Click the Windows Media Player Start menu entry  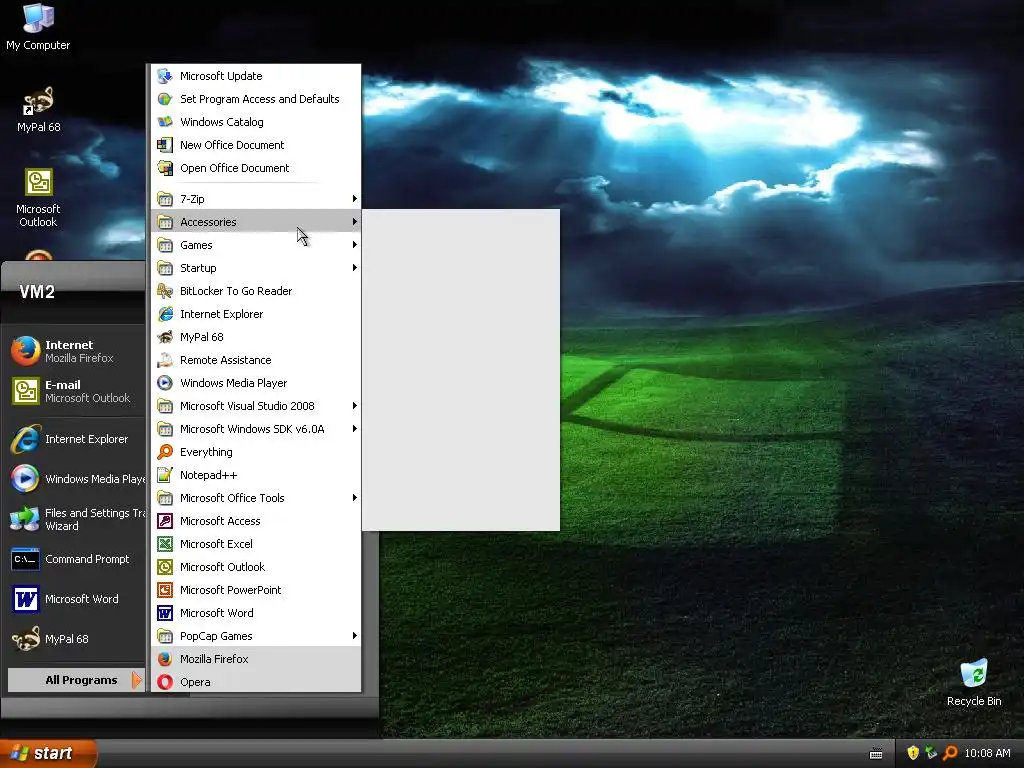pyautogui.click(x=75, y=479)
